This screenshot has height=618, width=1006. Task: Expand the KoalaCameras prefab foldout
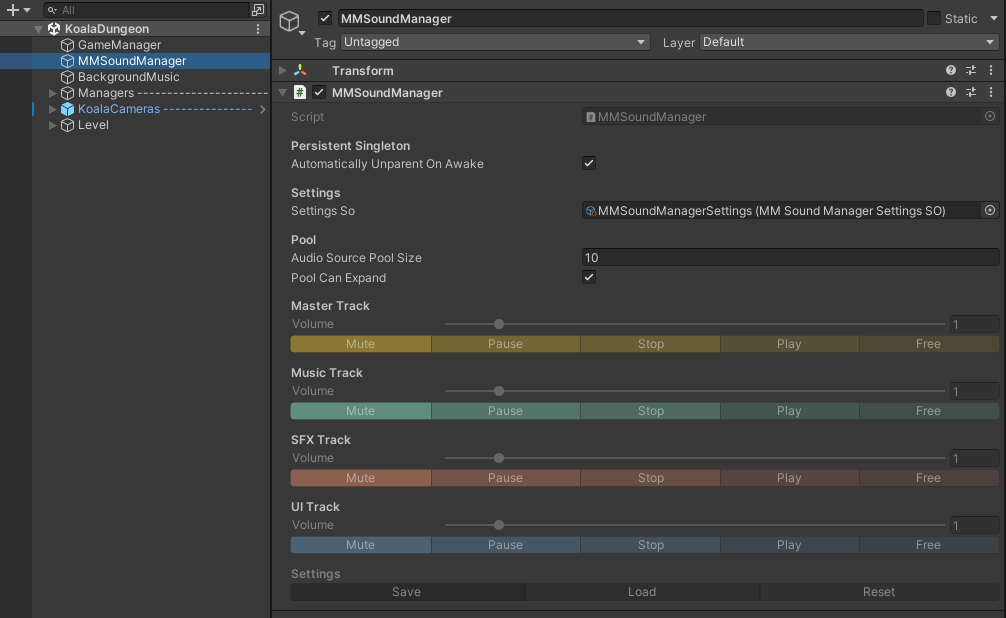(x=53, y=109)
